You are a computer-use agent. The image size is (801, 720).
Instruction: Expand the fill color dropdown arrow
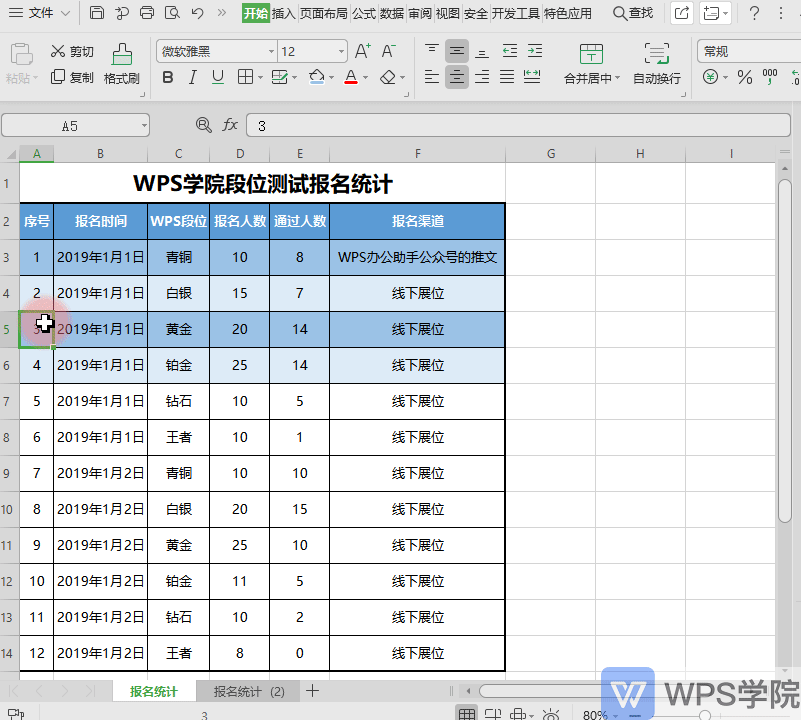click(x=332, y=78)
